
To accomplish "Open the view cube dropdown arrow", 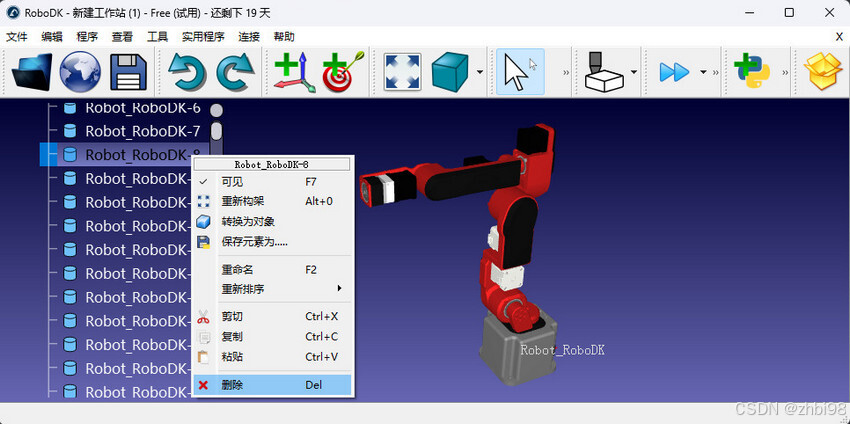I will click(480, 72).
